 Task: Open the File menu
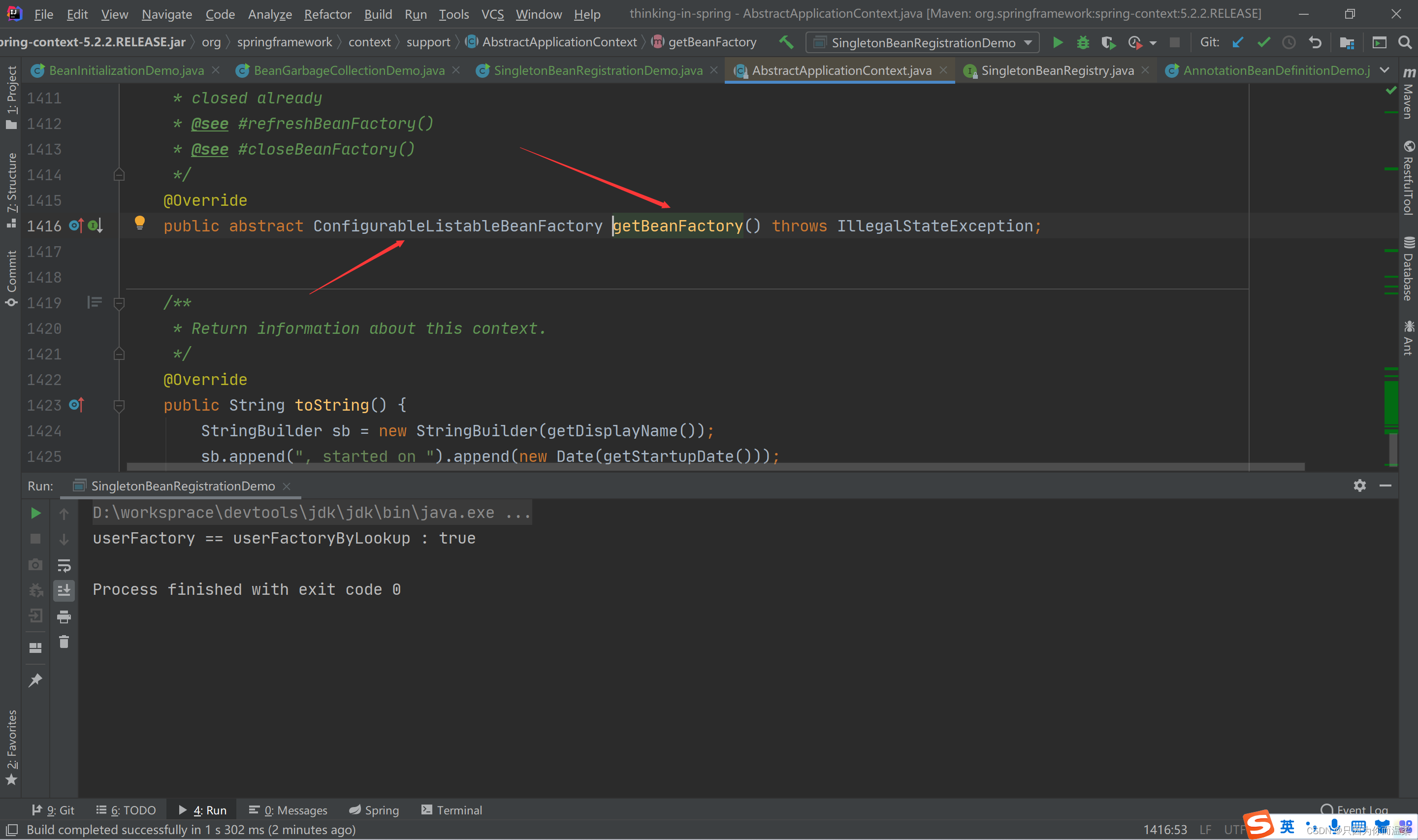[43, 14]
